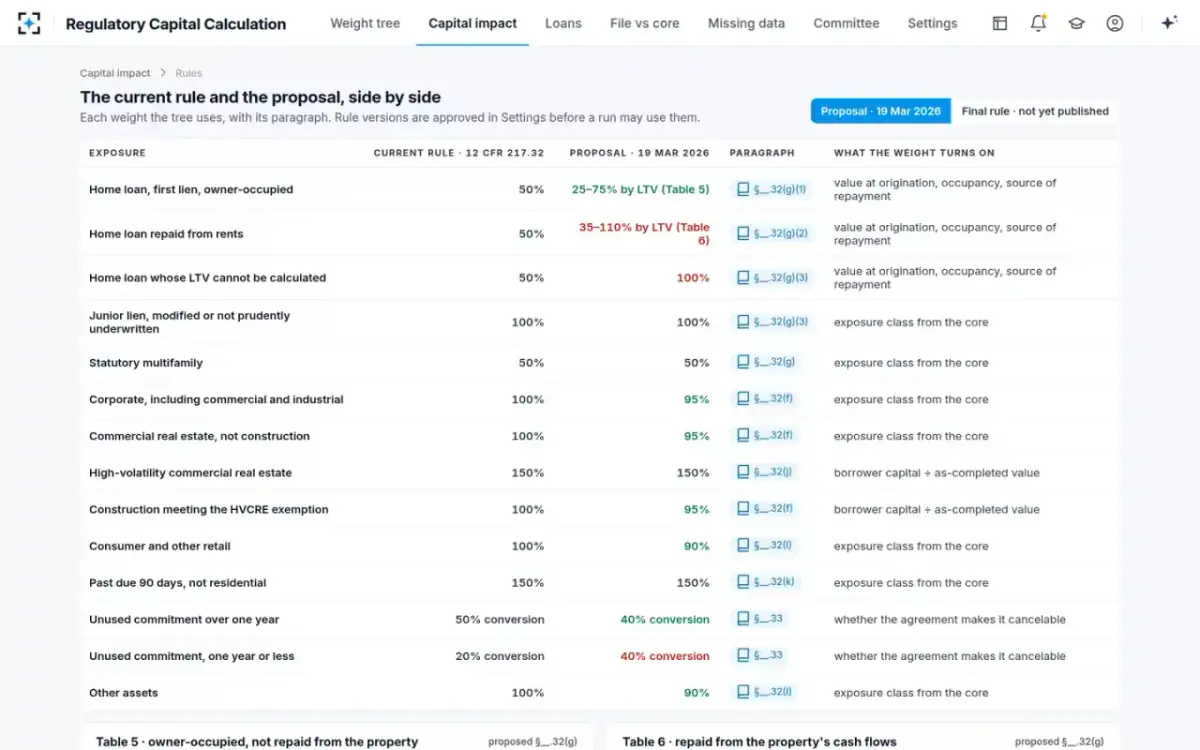Open paragraph §__.32(g)(1) book link
Image resolution: width=1200 pixels, height=750 pixels.
[771, 189]
